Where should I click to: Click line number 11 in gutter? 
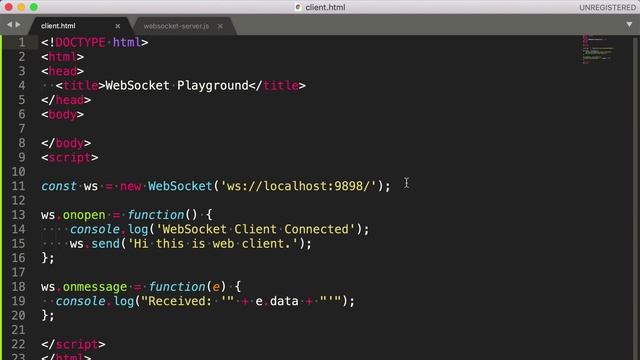(x=18, y=186)
